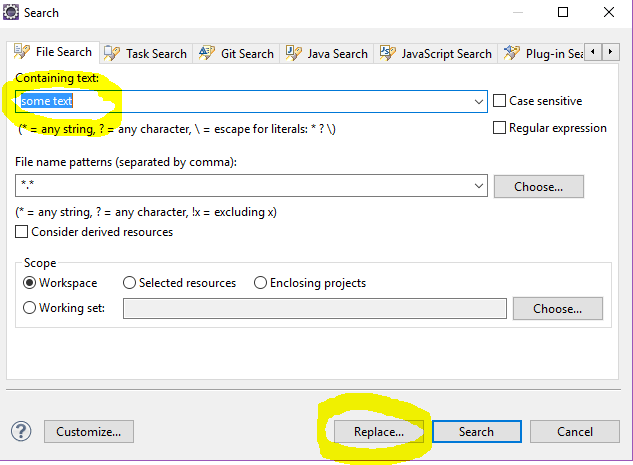
Task: Switch to the Java Search tab
Action: (327, 53)
